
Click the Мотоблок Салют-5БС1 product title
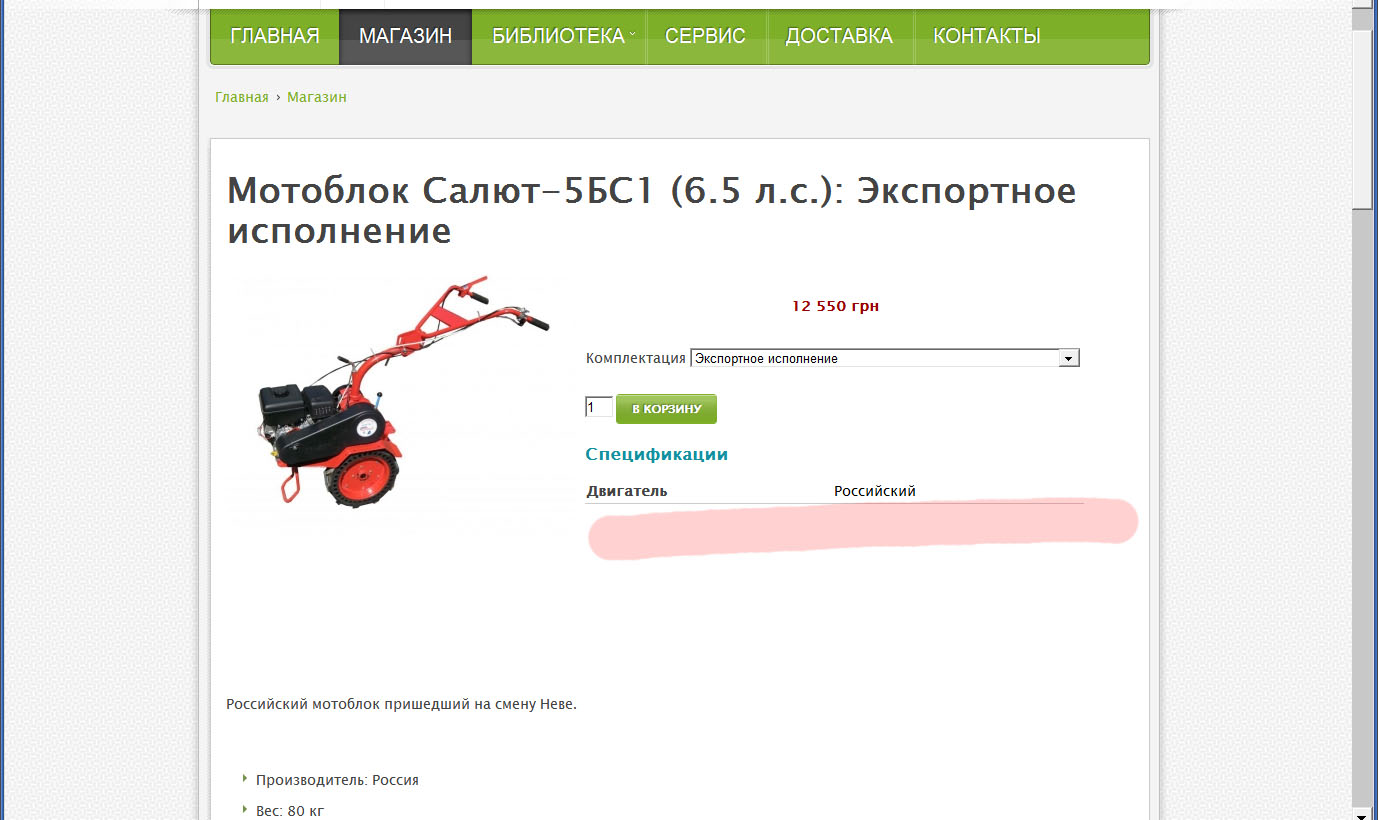[652, 210]
